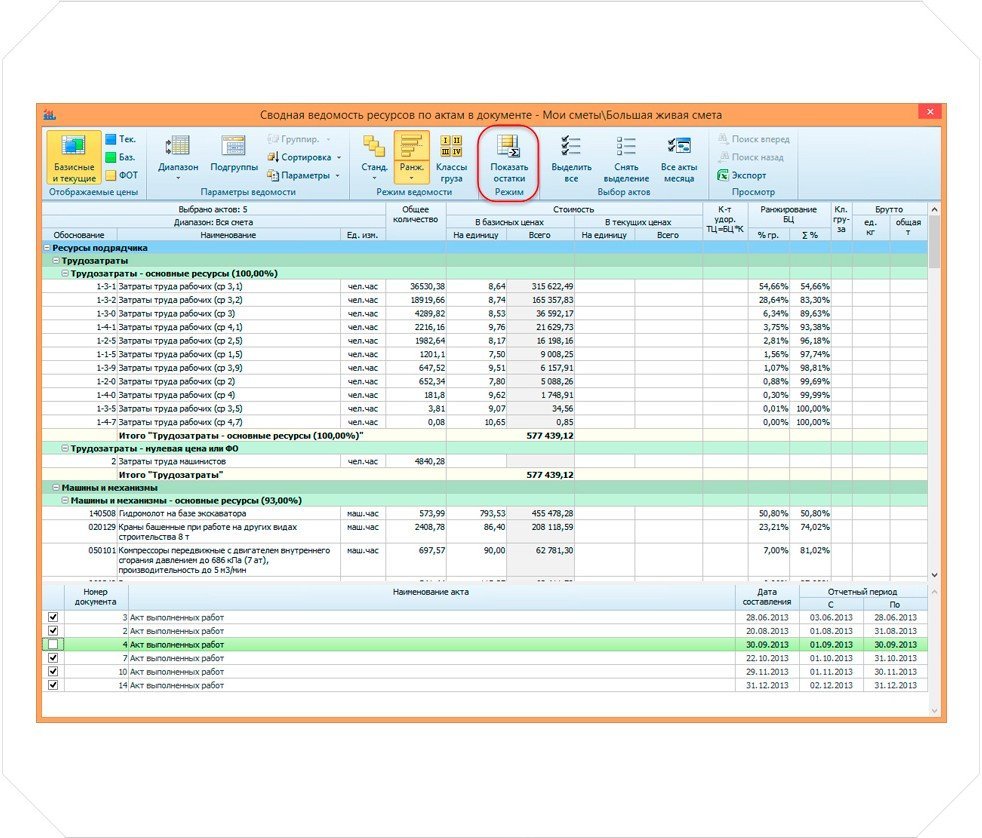Check act number 4 checkbox
The height and width of the screenshot is (838, 982).
53,644
